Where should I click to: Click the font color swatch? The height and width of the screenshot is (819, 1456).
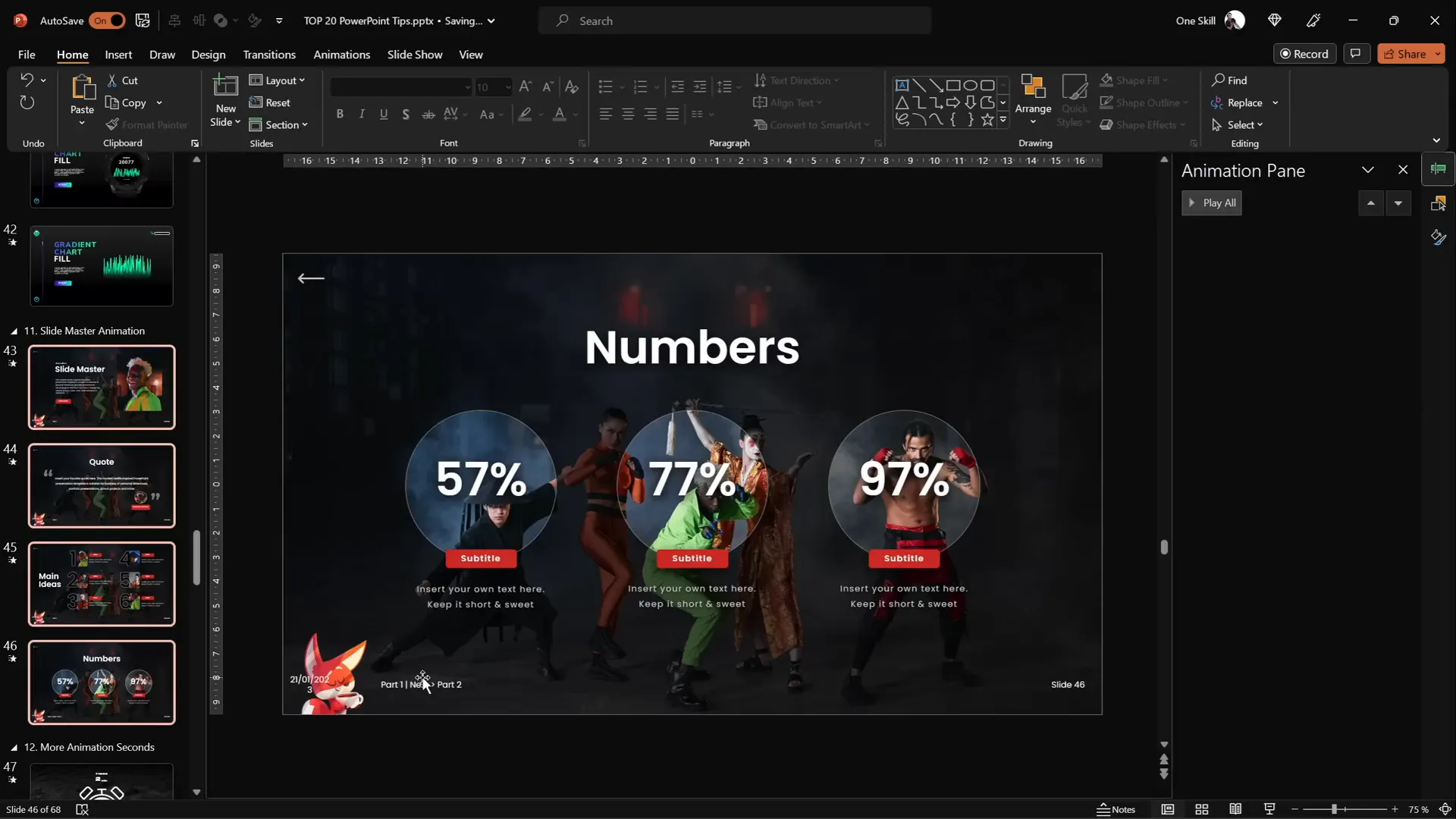pyautogui.click(x=560, y=115)
